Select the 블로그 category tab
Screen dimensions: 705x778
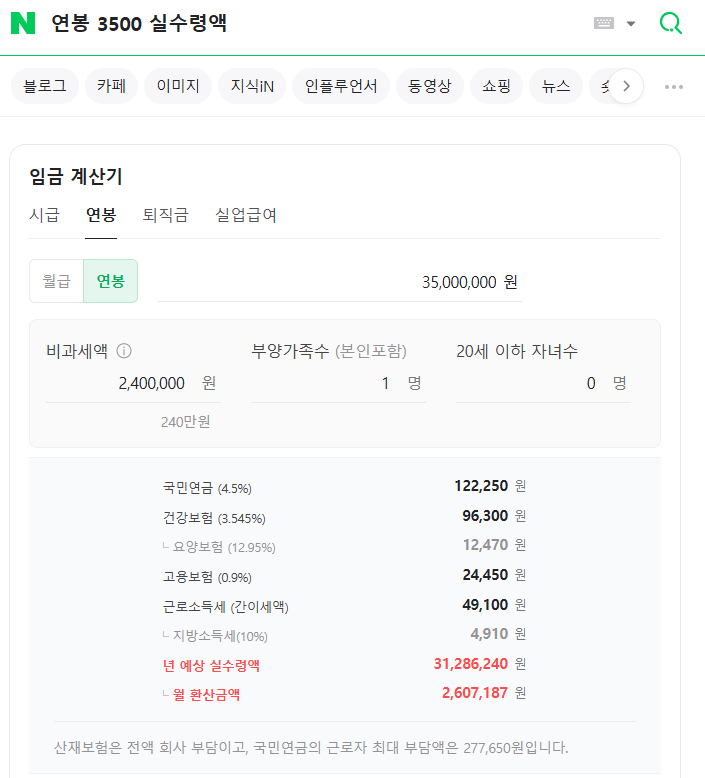pyautogui.click(x=45, y=87)
